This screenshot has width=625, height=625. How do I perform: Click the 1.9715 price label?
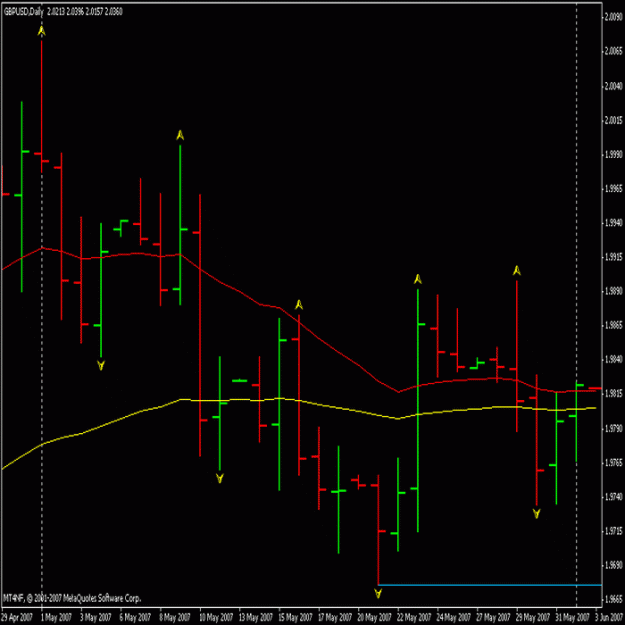(614, 532)
